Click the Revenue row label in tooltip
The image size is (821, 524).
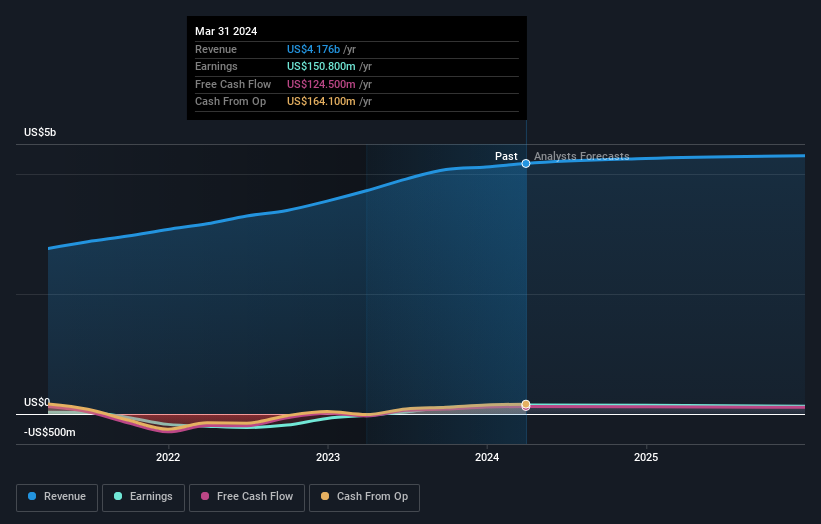pyautogui.click(x=216, y=49)
